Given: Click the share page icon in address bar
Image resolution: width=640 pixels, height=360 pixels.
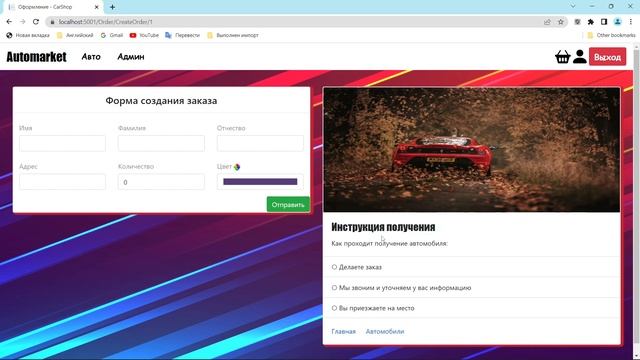Looking at the screenshot, I should [547, 22].
